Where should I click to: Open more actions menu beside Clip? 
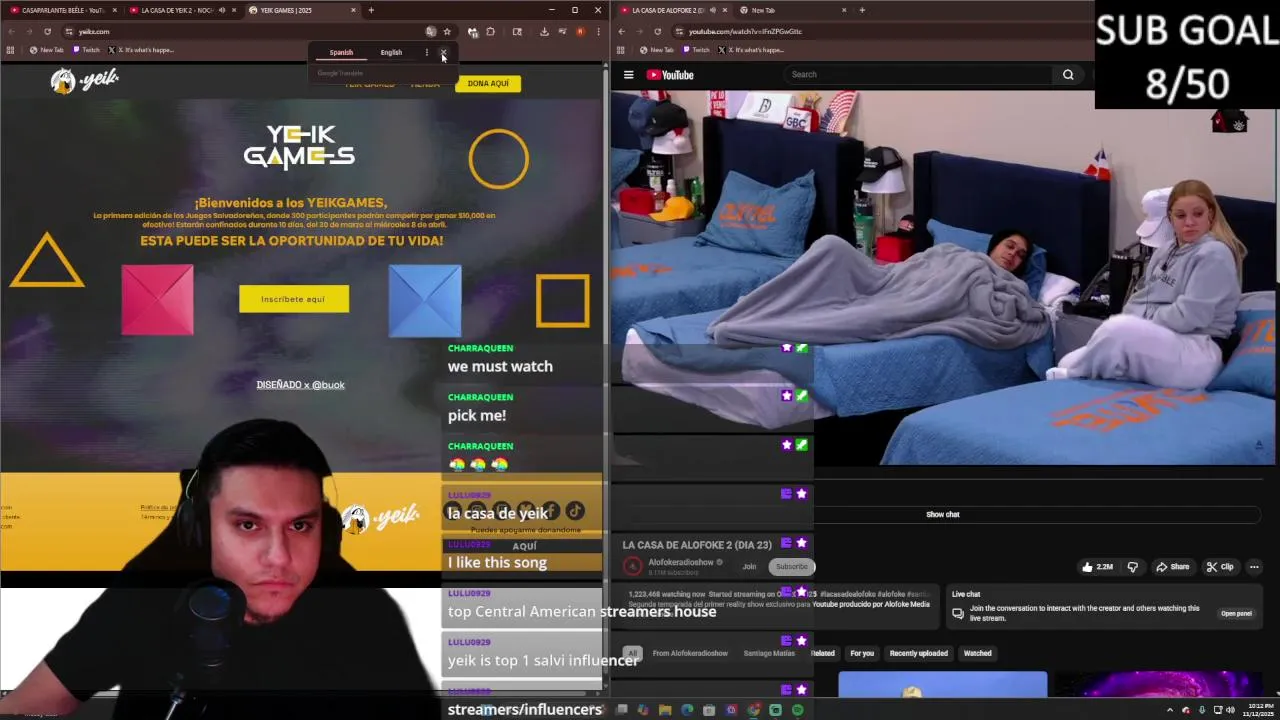pyautogui.click(x=1254, y=567)
